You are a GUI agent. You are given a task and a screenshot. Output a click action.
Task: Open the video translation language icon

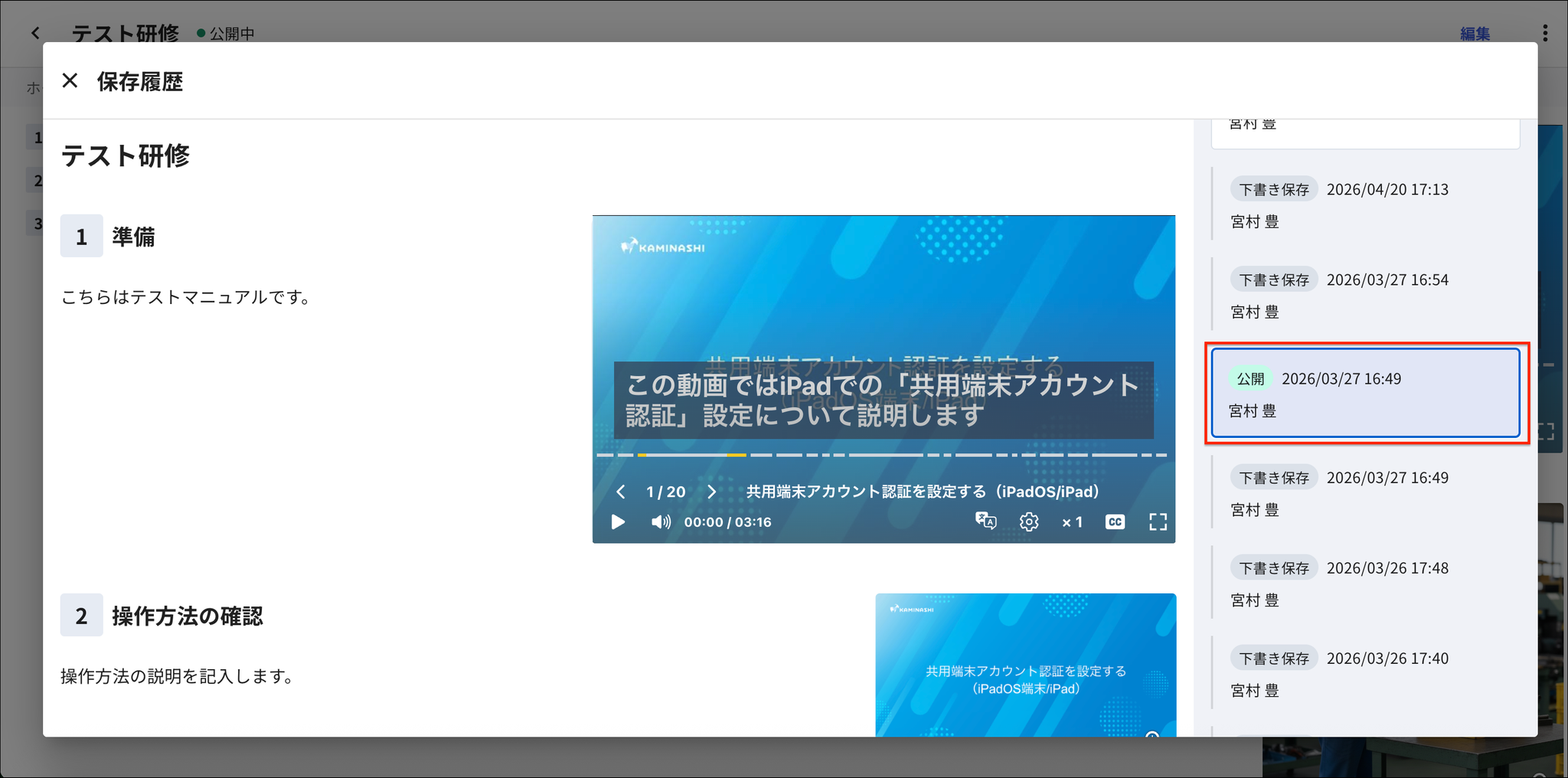[x=985, y=521]
